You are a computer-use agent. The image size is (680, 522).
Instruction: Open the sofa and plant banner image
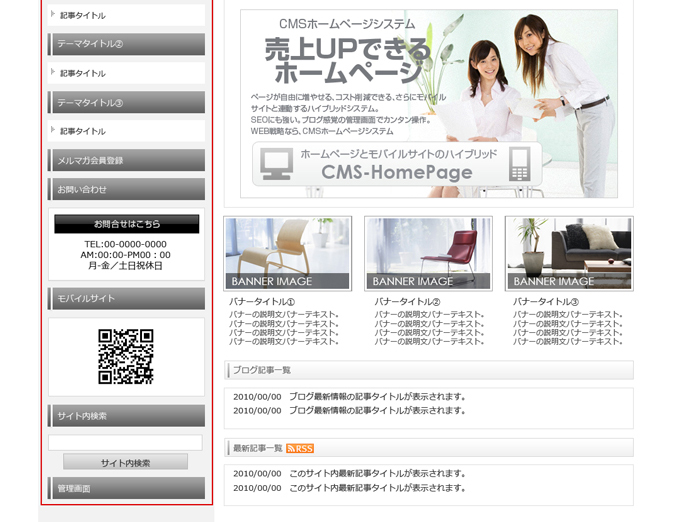pyautogui.click(x=569, y=253)
